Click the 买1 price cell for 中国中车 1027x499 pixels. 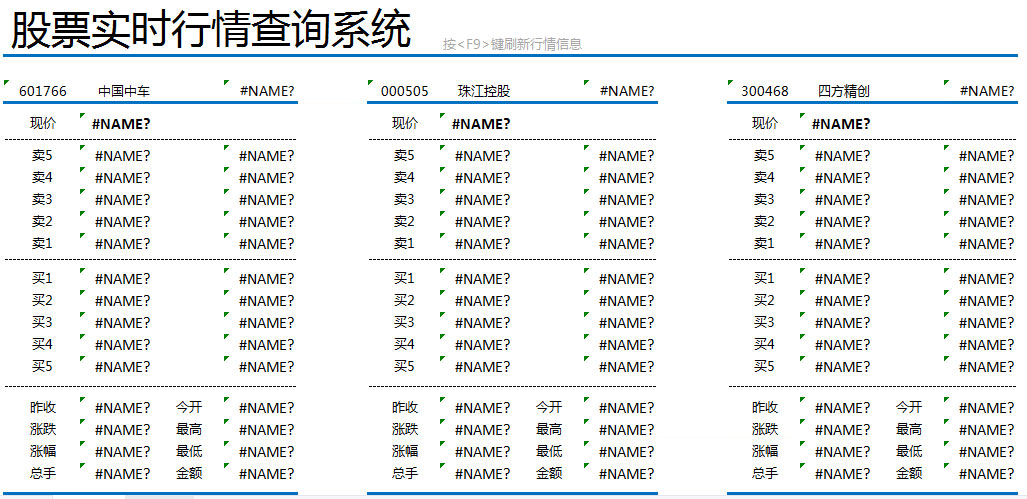coord(122,279)
